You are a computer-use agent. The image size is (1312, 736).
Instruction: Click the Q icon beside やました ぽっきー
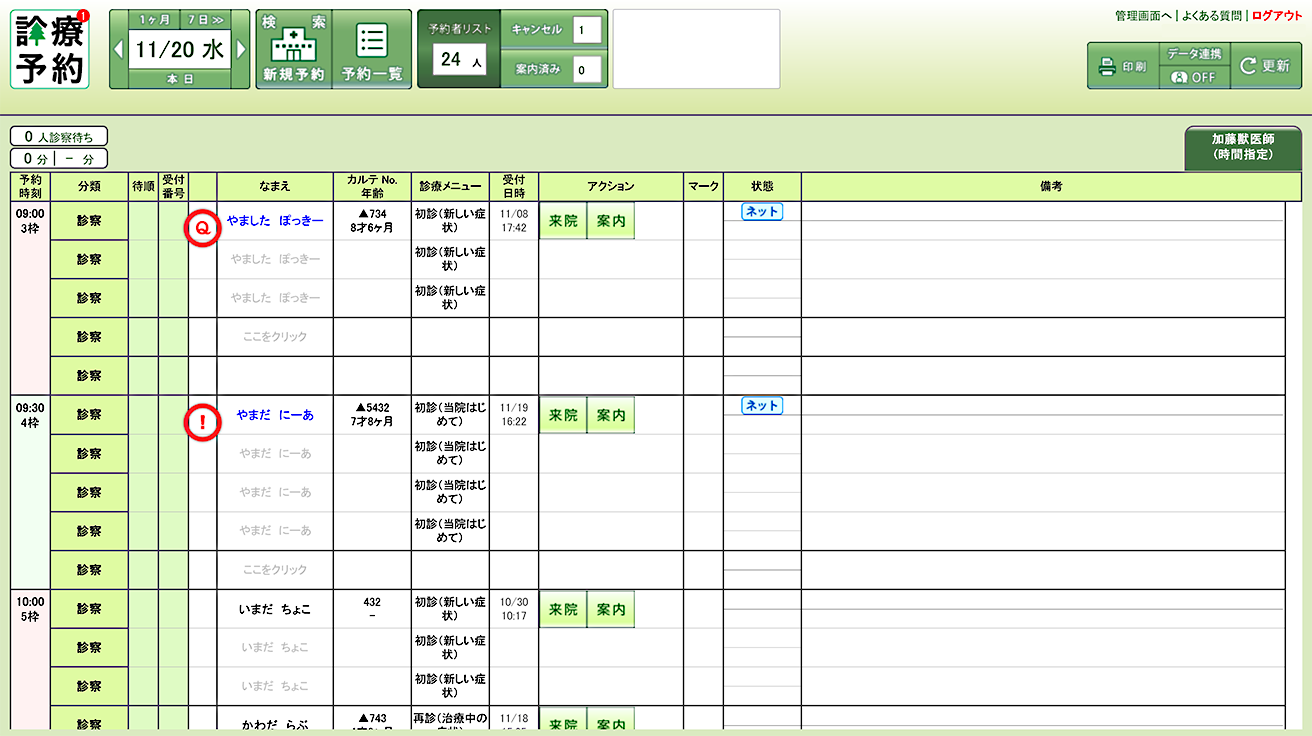pos(202,229)
